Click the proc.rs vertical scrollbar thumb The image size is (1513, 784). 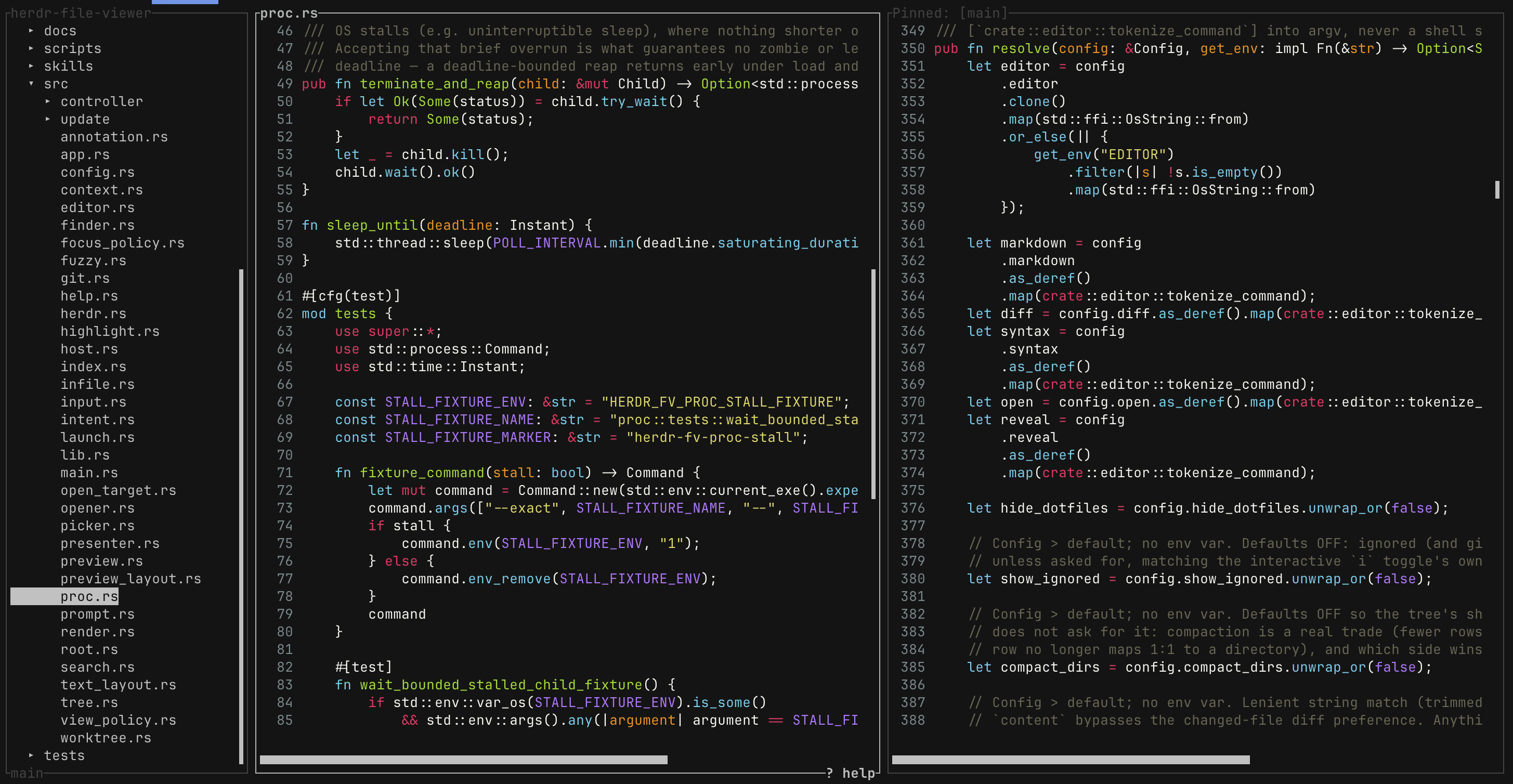point(873,384)
